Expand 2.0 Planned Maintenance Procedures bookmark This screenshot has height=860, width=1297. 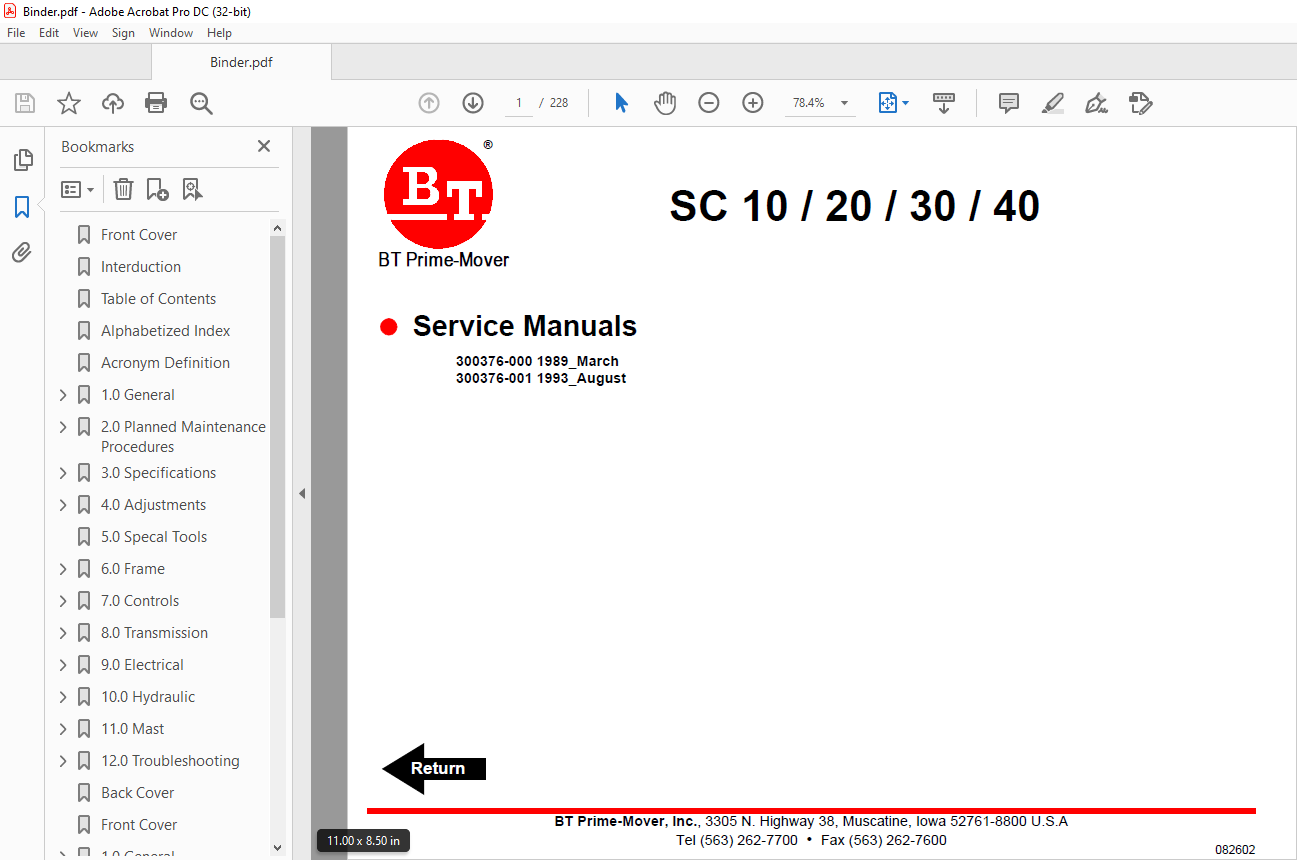coord(64,427)
